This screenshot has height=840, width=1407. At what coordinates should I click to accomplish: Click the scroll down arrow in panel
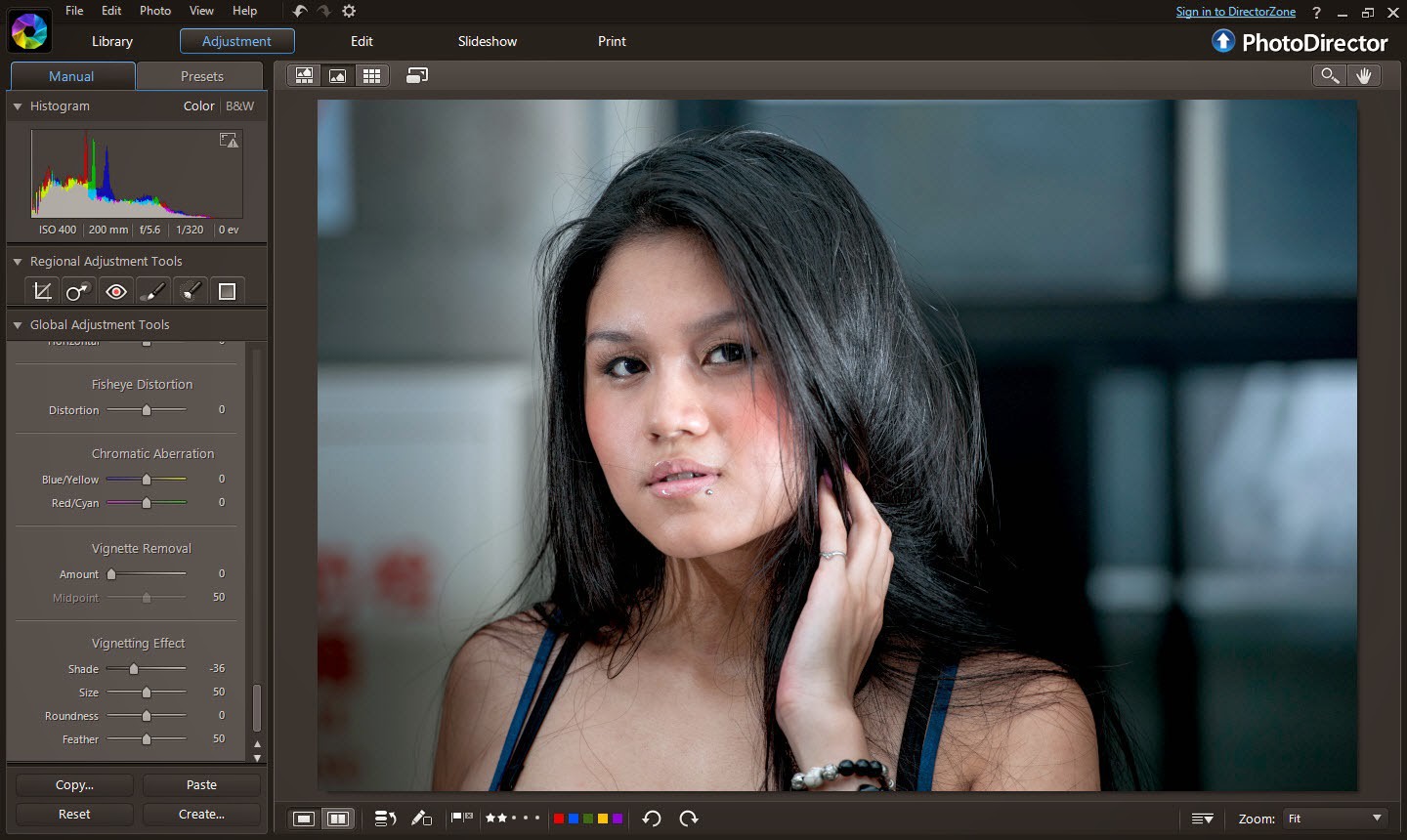tap(257, 757)
